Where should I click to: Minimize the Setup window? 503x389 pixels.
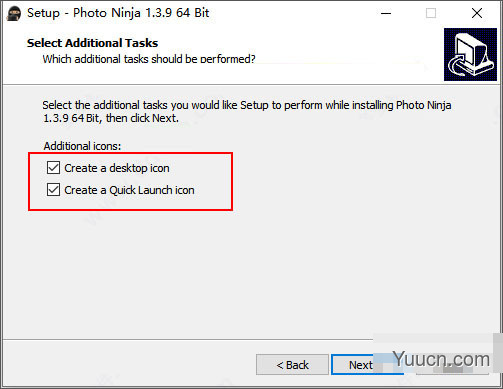[386, 13]
